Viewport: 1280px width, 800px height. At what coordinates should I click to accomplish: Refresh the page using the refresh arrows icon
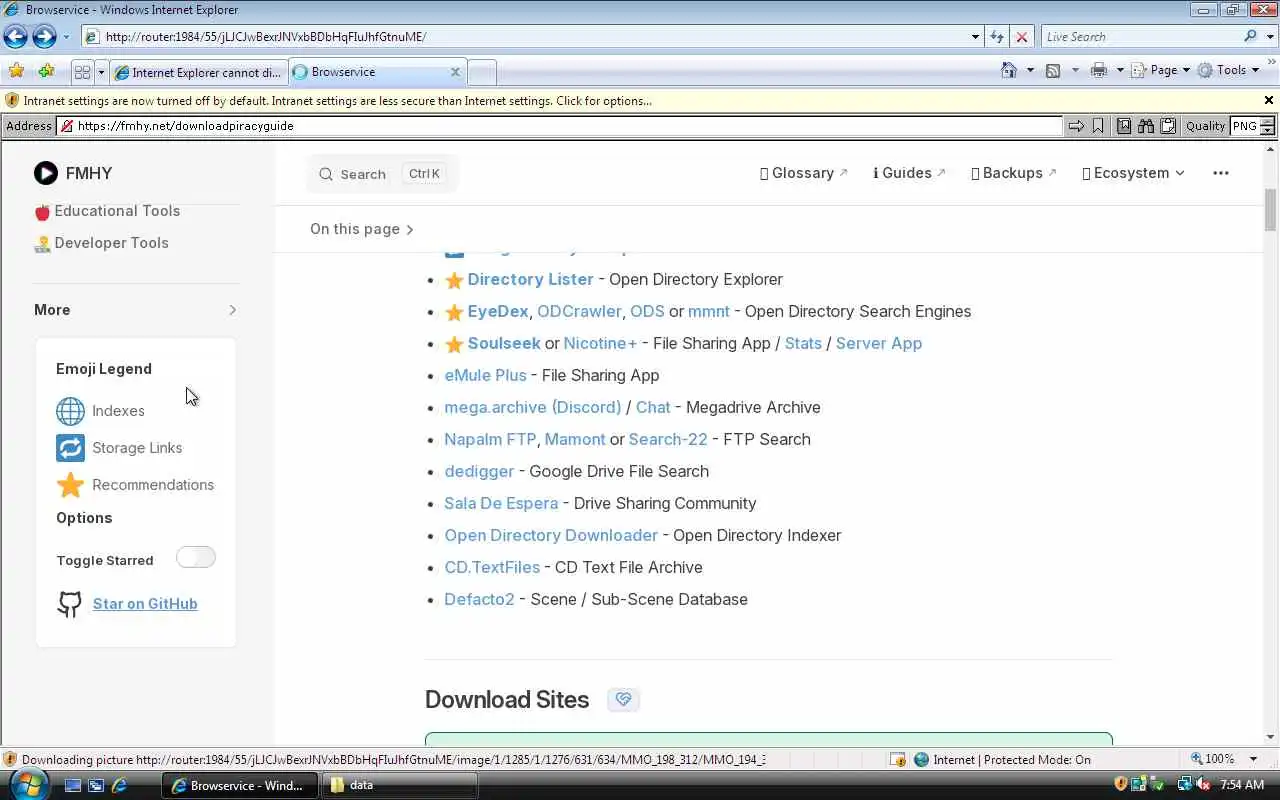[997, 37]
